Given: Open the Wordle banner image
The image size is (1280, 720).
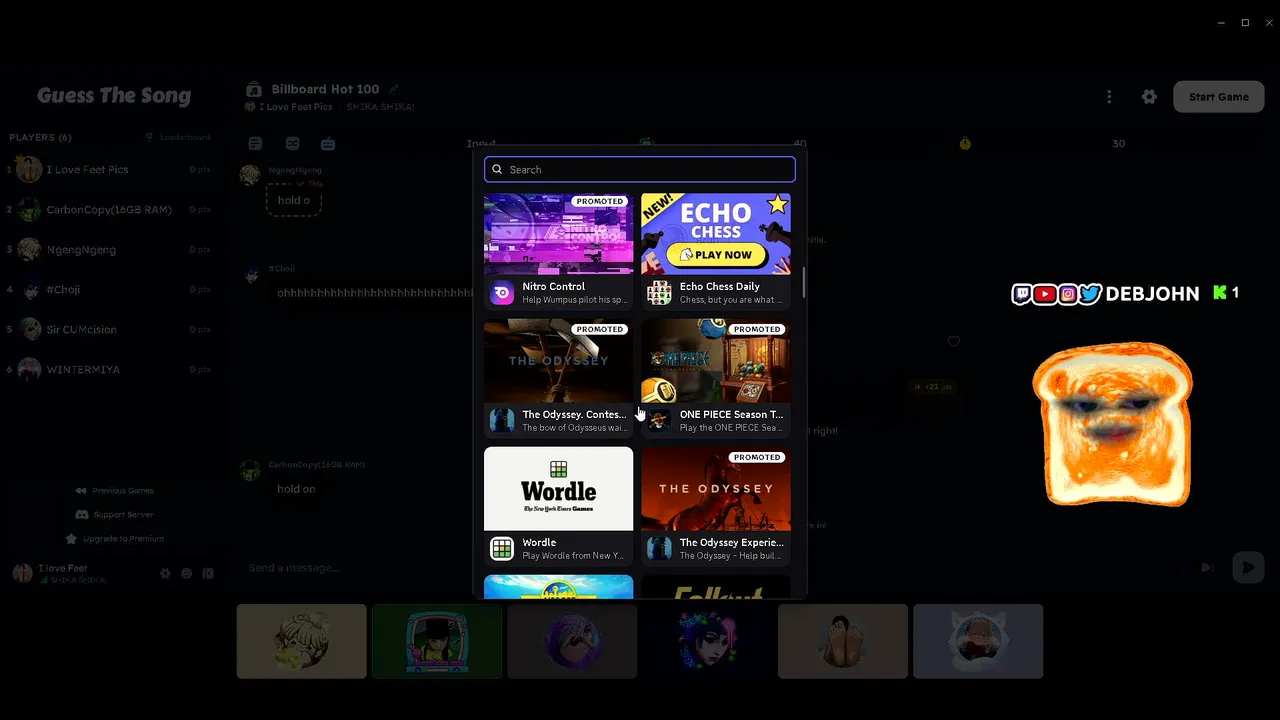Looking at the screenshot, I should pyautogui.click(x=558, y=489).
